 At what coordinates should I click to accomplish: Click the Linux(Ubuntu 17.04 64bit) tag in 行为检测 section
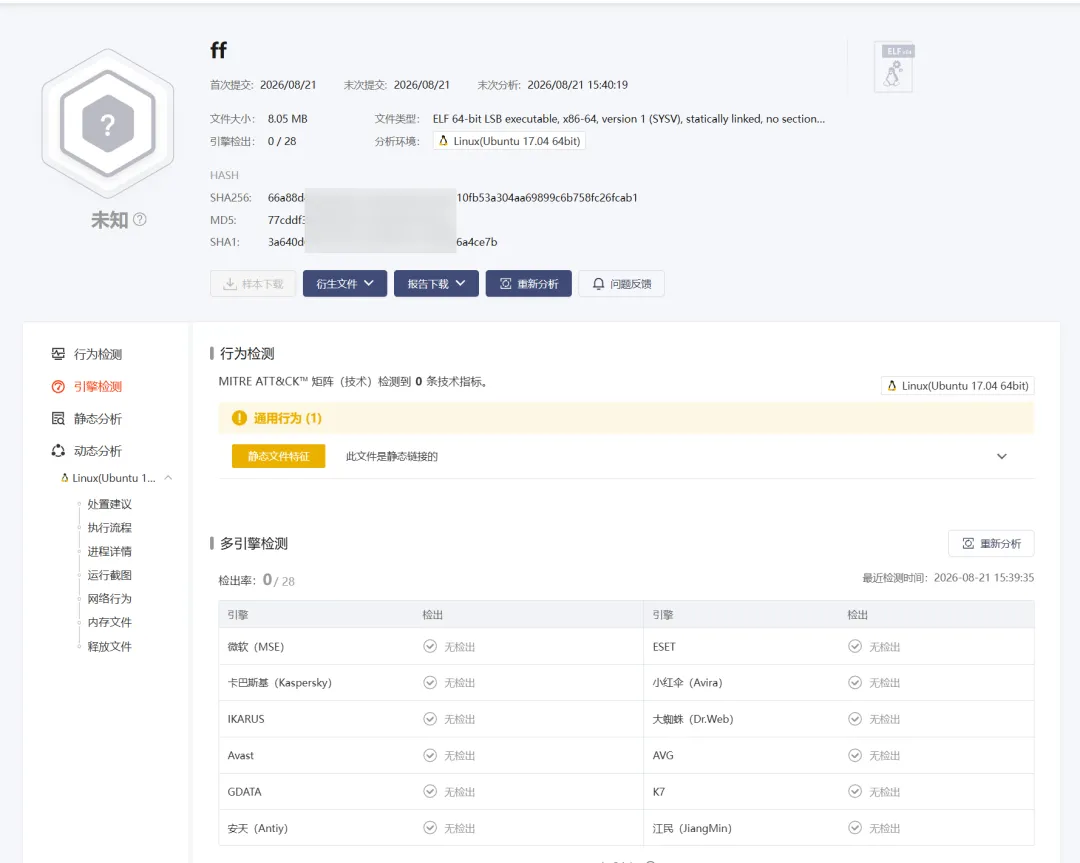957,386
